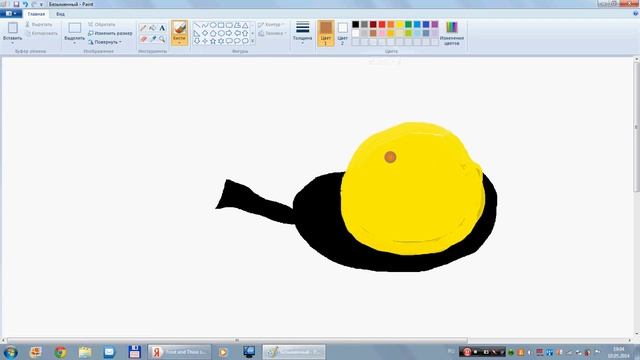Open the shape Fill (Заливка) dropdown
Viewport: 640px width, 360px height.
click(x=273, y=33)
